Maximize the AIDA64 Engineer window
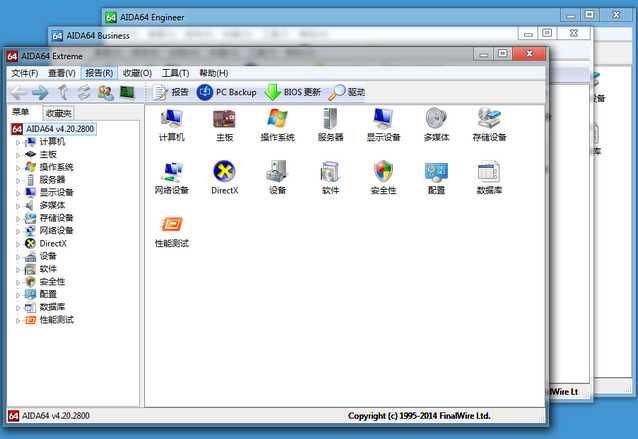The width and height of the screenshot is (638, 439). click(589, 15)
